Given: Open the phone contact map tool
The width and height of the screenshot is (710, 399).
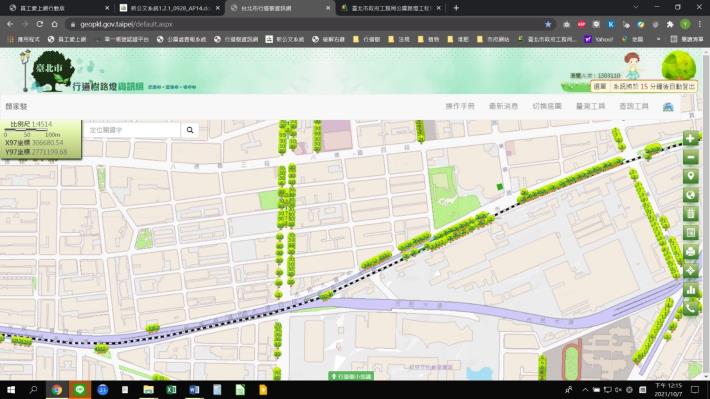Looking at the screenshot, I should click(690, 308).
